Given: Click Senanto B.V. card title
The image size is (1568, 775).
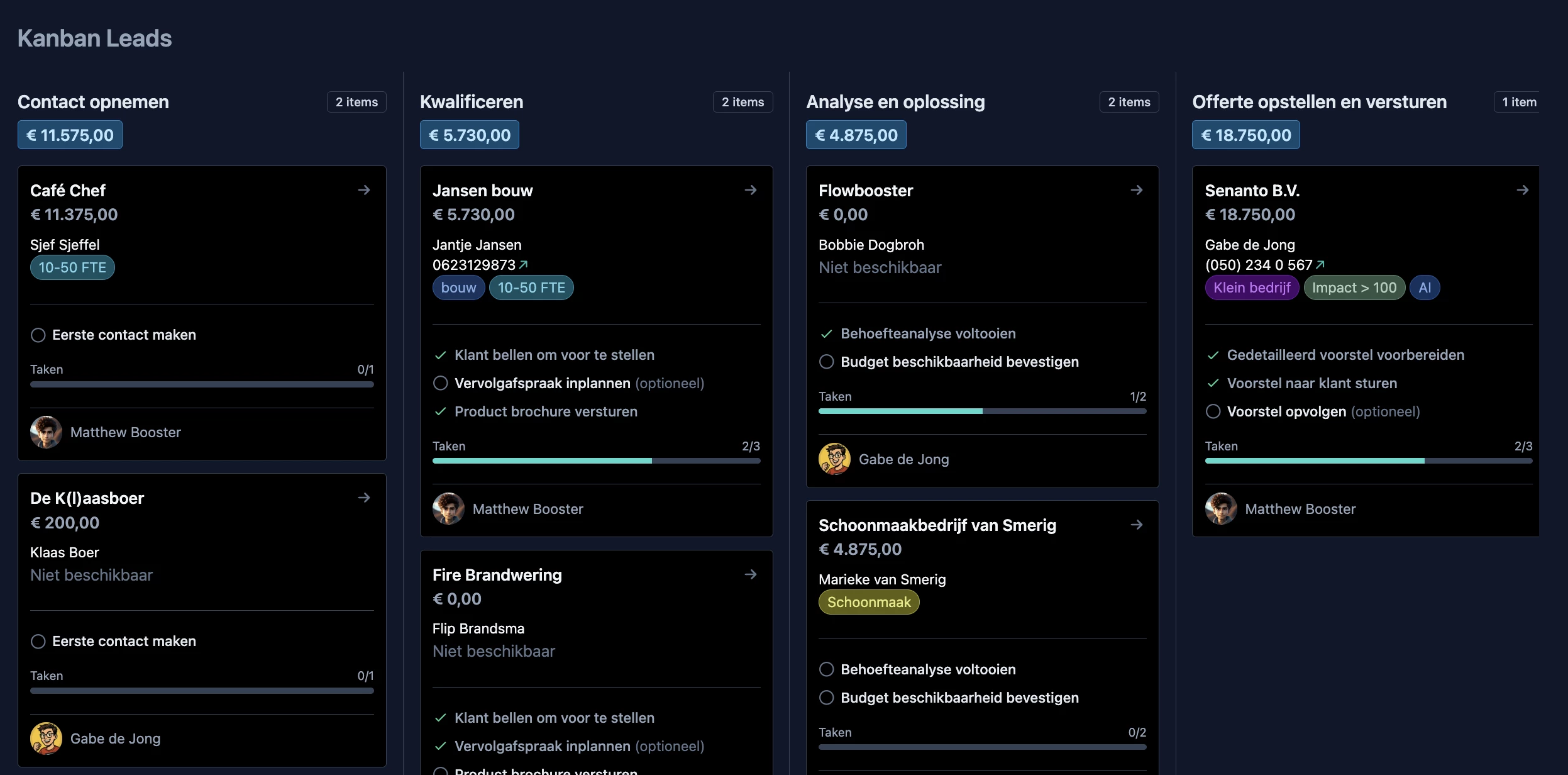Looking at the screenshot, I should [1252, 191].
